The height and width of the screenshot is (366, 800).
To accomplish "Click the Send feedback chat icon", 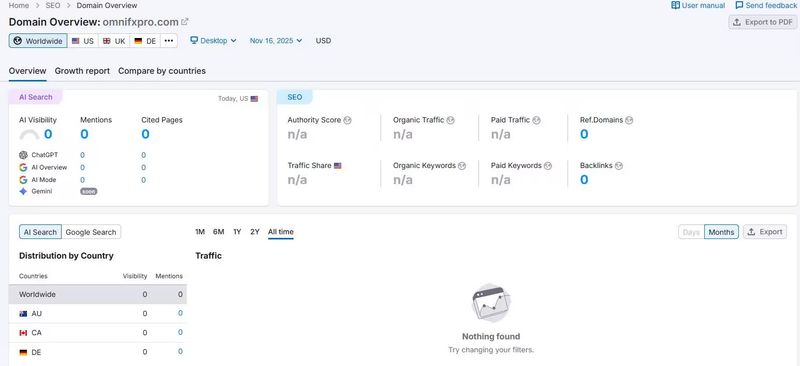I will pos(739,6).
